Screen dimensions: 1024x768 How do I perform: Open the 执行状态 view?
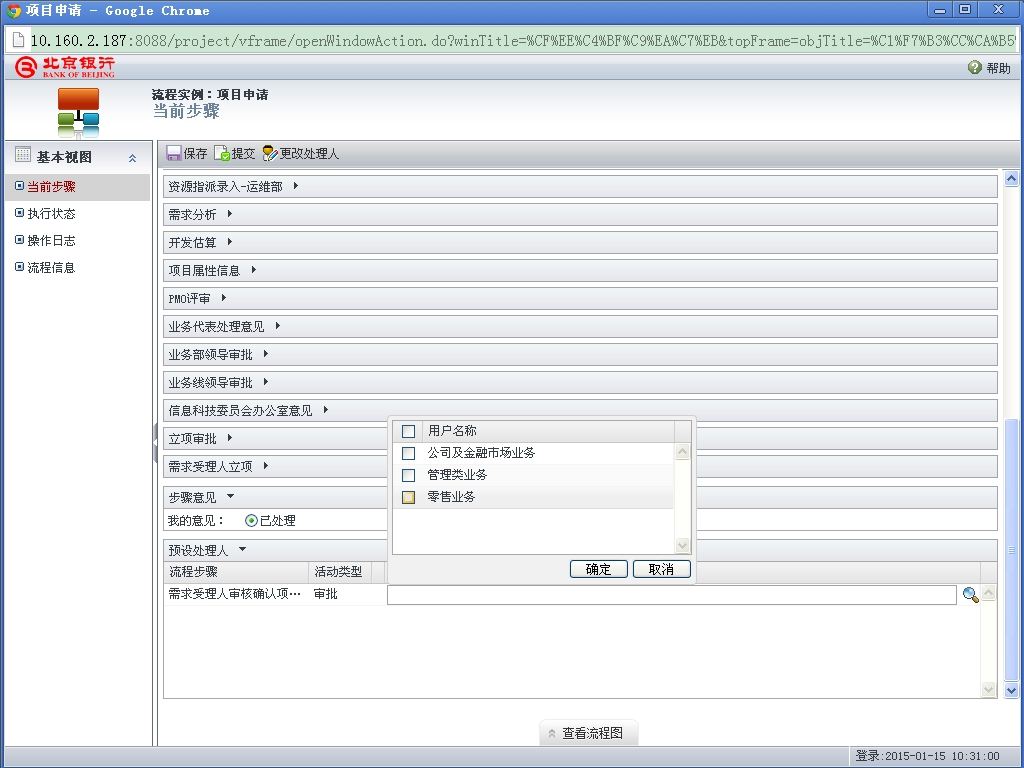tap(52, 214)
